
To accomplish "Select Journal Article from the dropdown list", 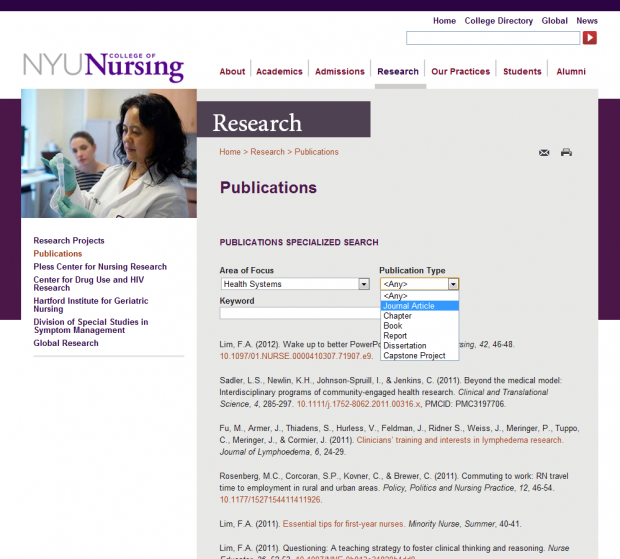I will 420,306.
